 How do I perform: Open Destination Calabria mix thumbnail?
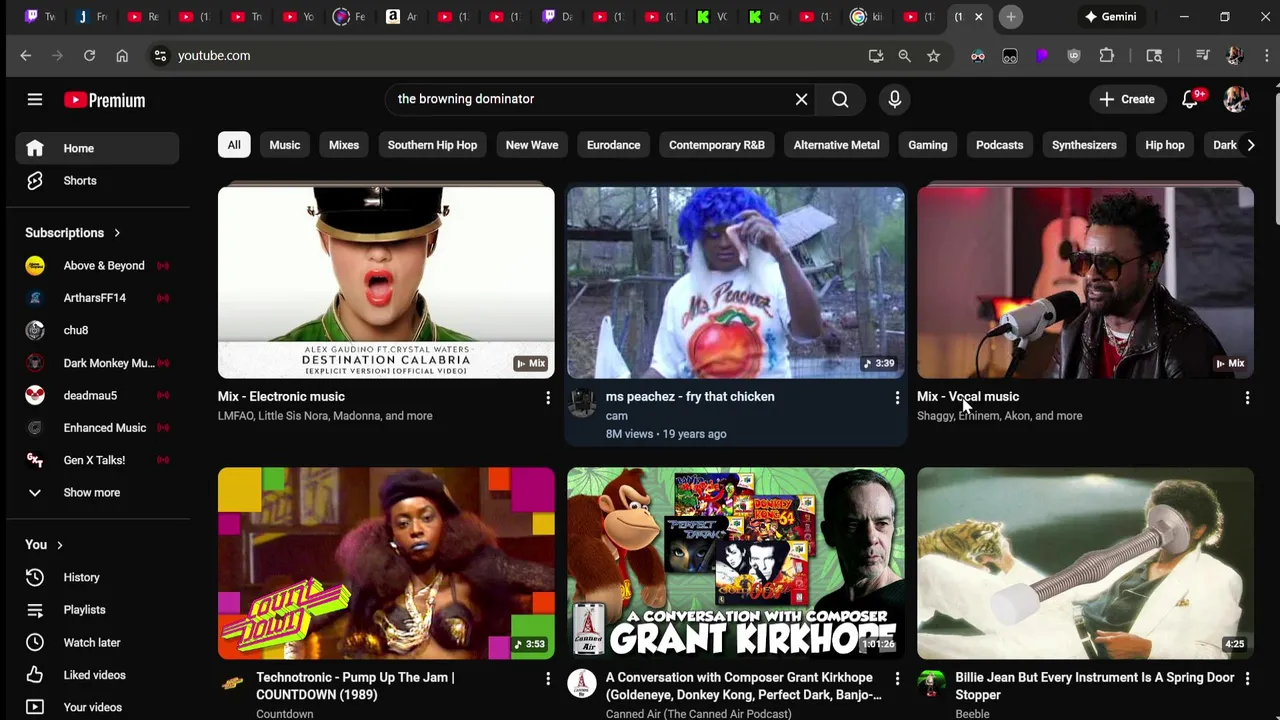pos(386,283)
